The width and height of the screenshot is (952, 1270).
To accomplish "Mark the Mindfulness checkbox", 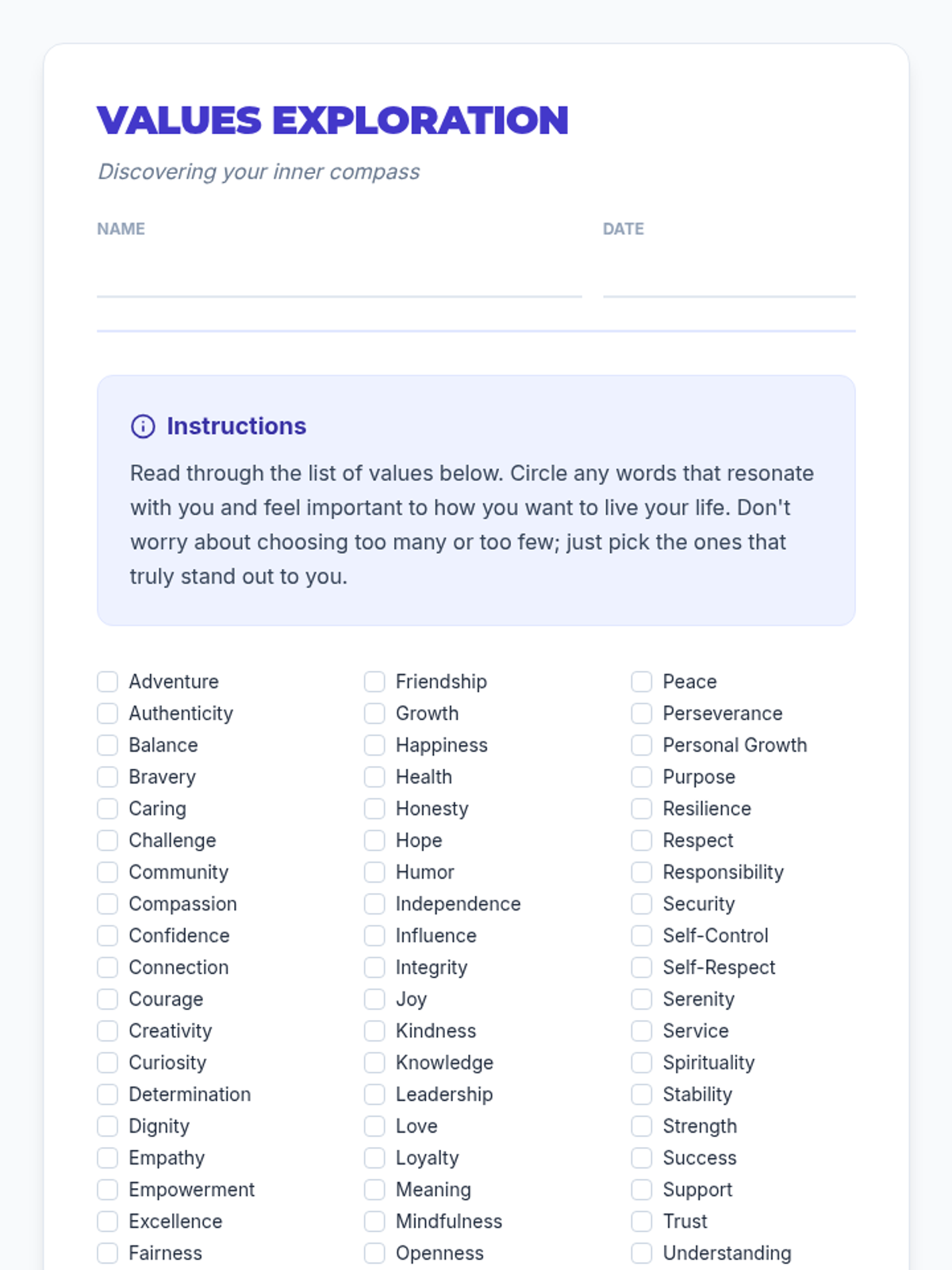I will click(x=374, y=1222).
